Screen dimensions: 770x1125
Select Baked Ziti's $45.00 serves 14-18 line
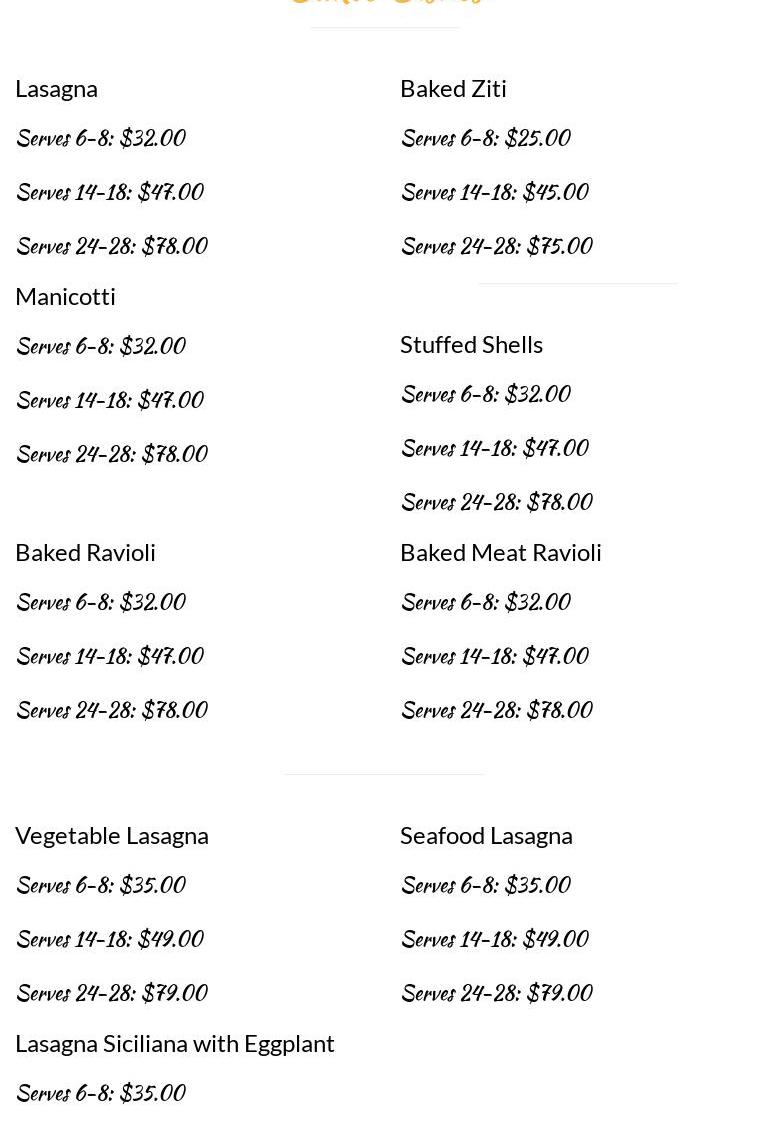point(494,192)
